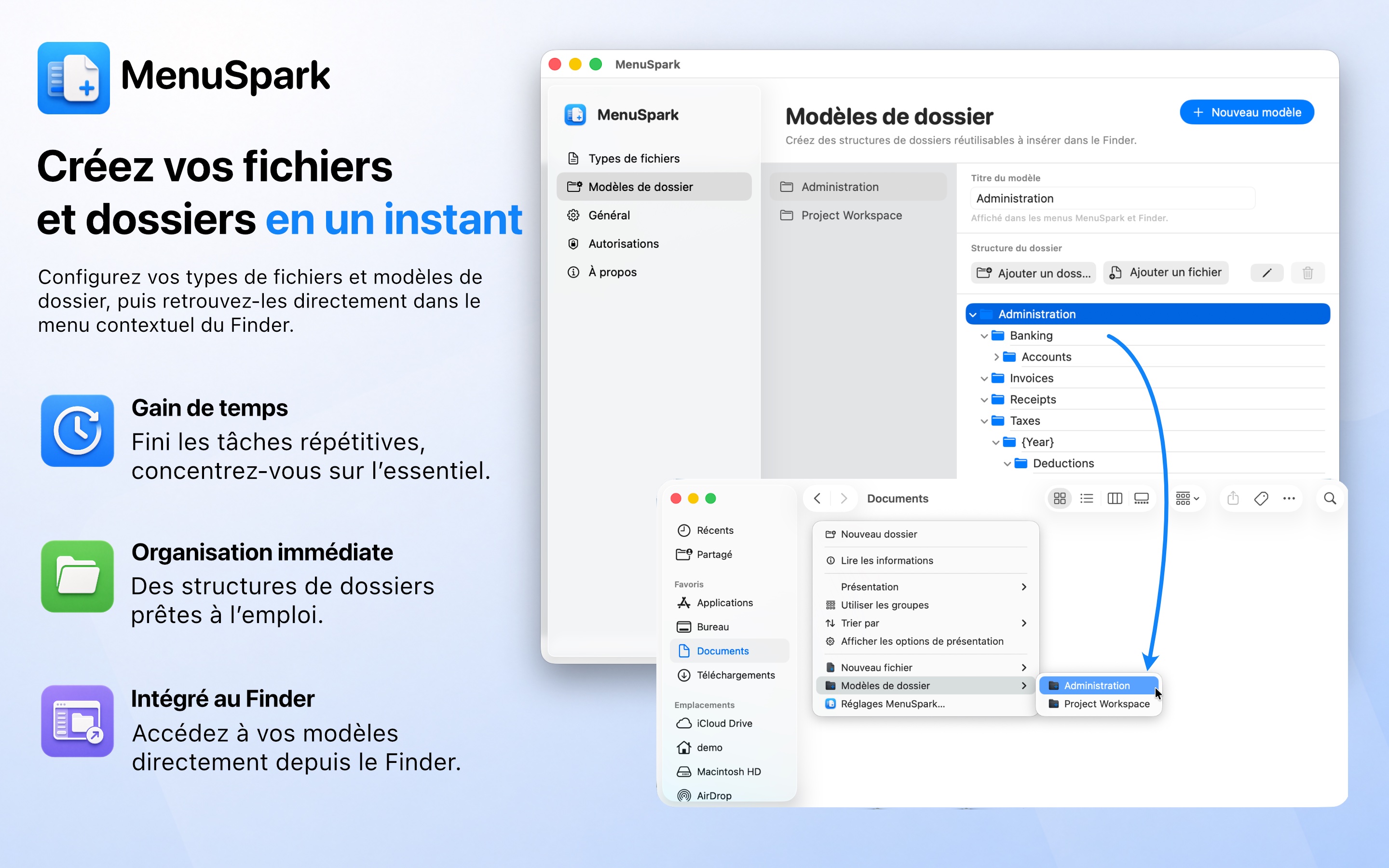Switch Finder to icon view
1389x868 pixels.
pyautogui.click(x=1060, y=498)
